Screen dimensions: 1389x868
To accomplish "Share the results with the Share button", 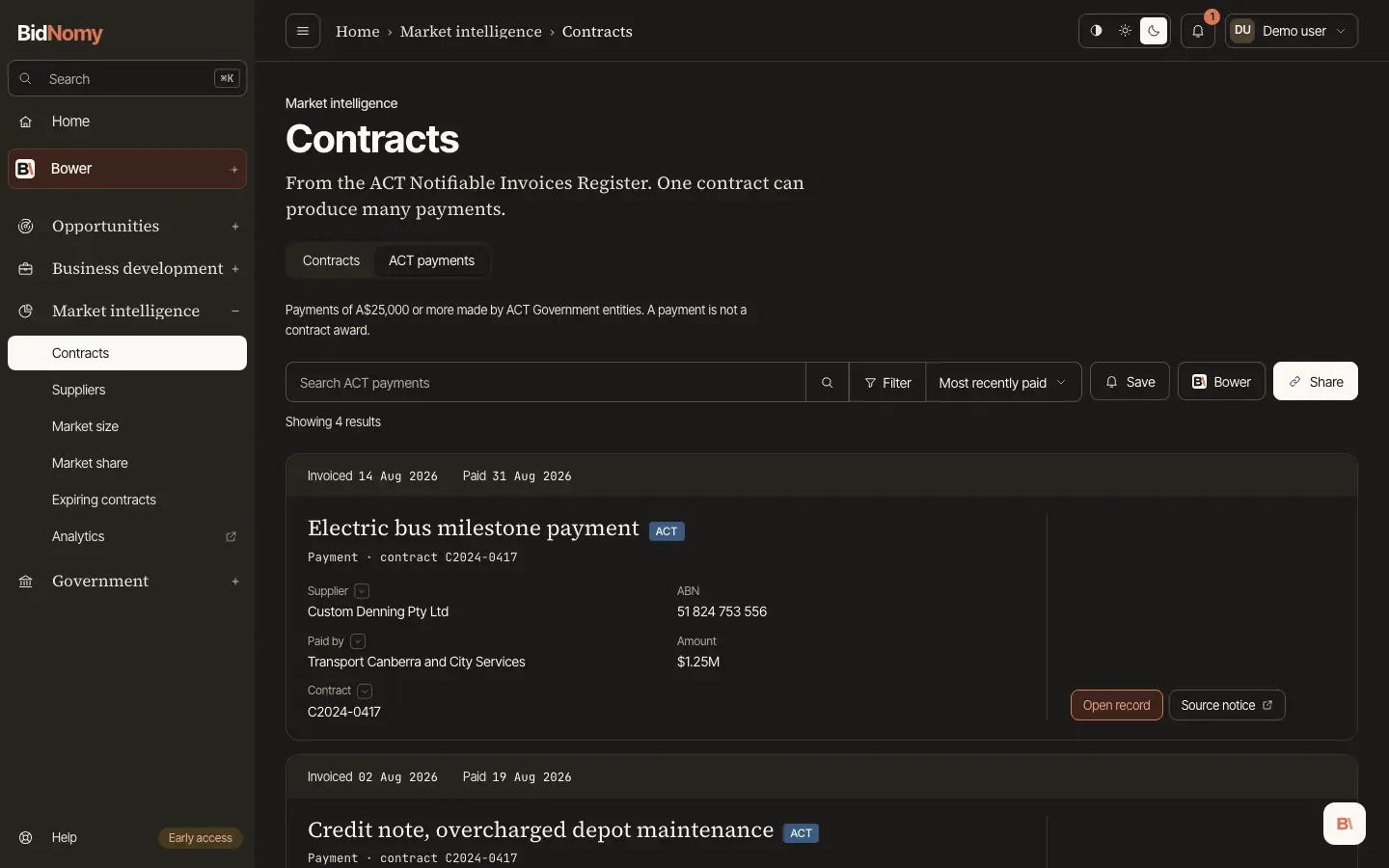I will coord(1316,381).
